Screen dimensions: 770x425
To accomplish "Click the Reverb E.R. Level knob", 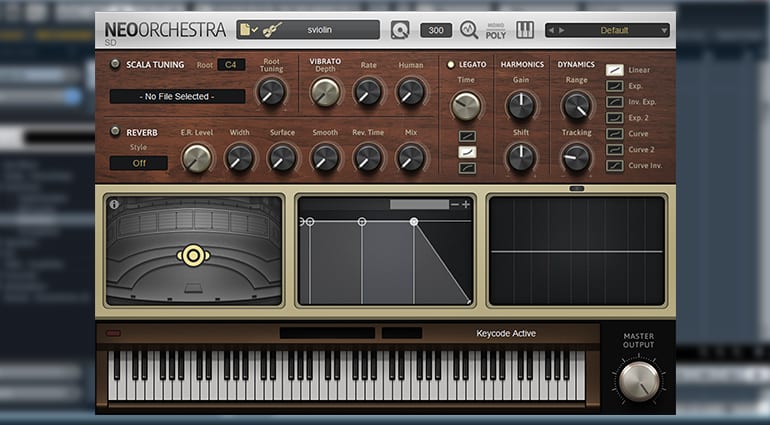I will coord(196,158).
